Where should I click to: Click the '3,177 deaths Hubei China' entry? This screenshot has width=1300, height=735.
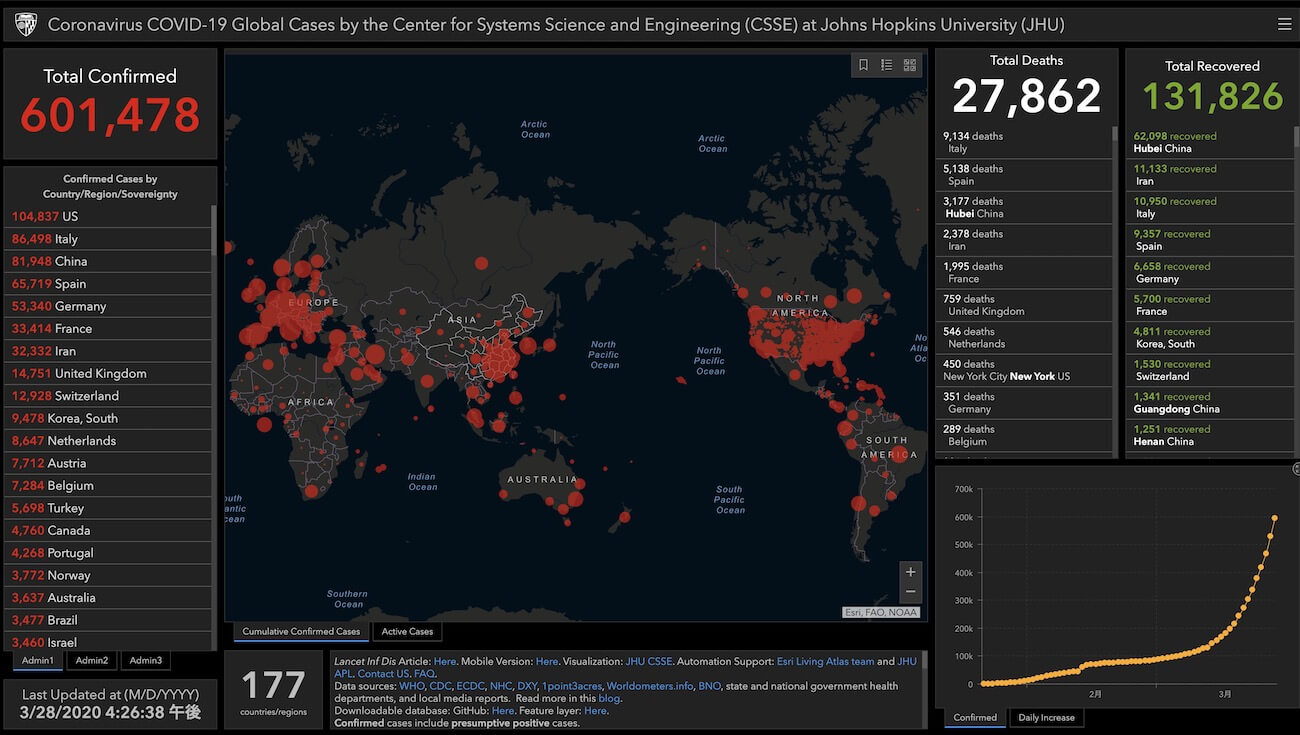click(1026, 207)
